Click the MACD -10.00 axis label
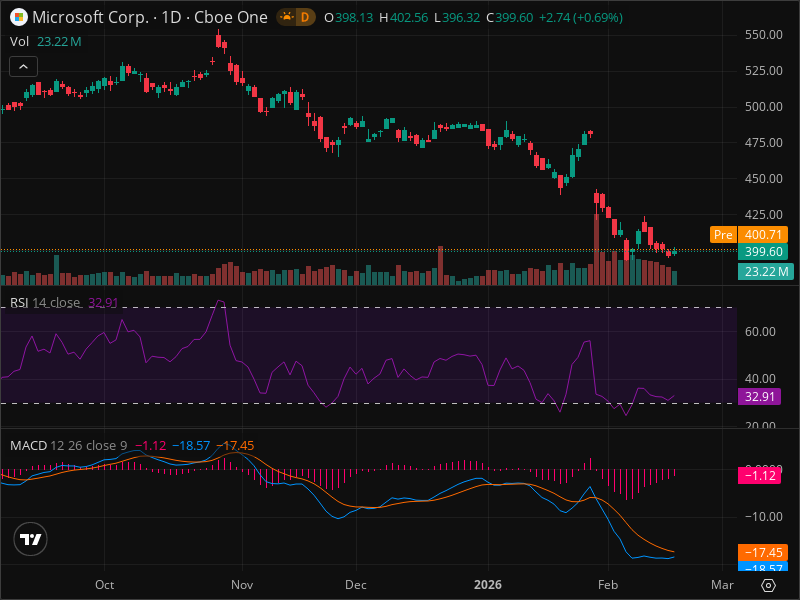This screenshot has width=800, height=600. [x=763, y=517]
